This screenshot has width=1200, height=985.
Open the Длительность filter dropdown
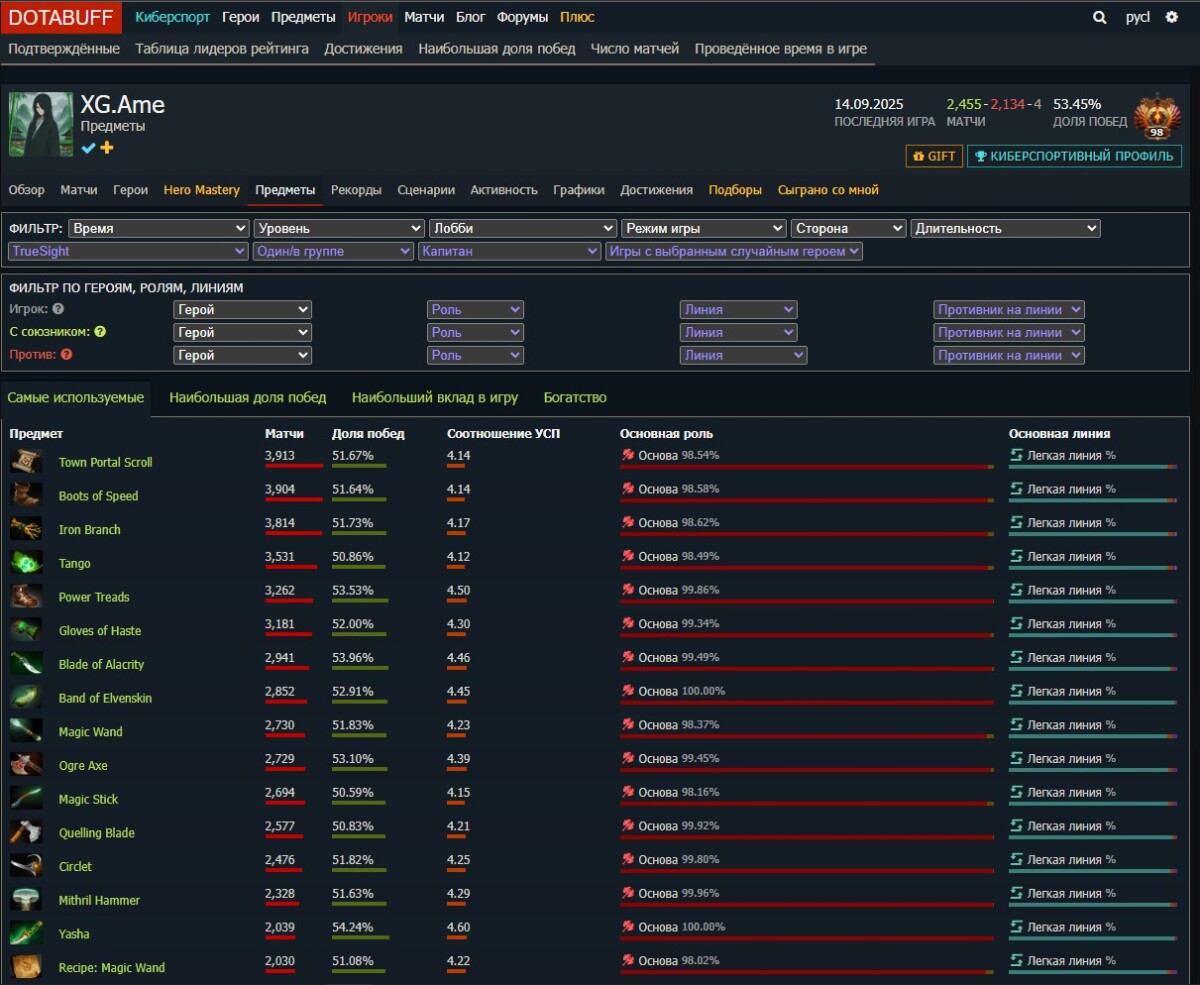pos(1006,228)
